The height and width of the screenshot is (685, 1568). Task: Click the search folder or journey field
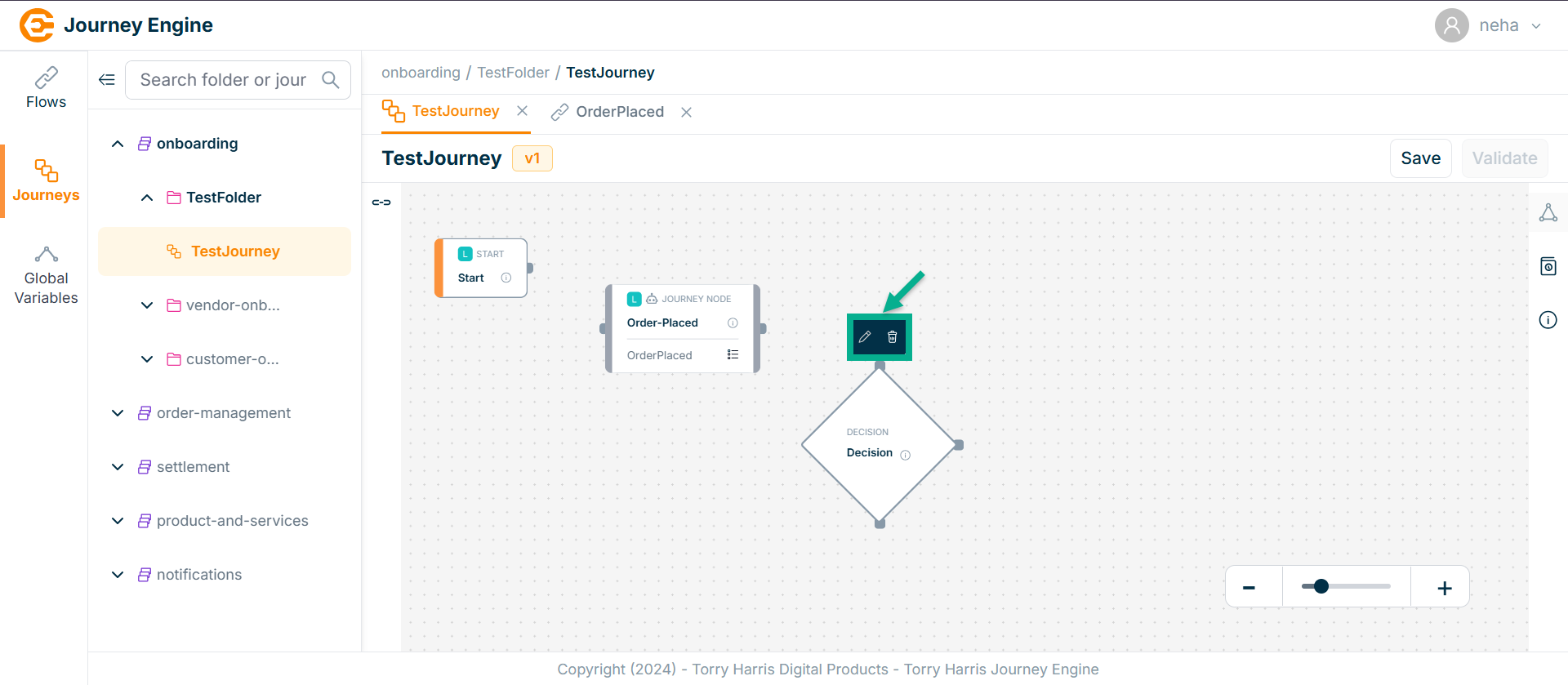point(223,80)
